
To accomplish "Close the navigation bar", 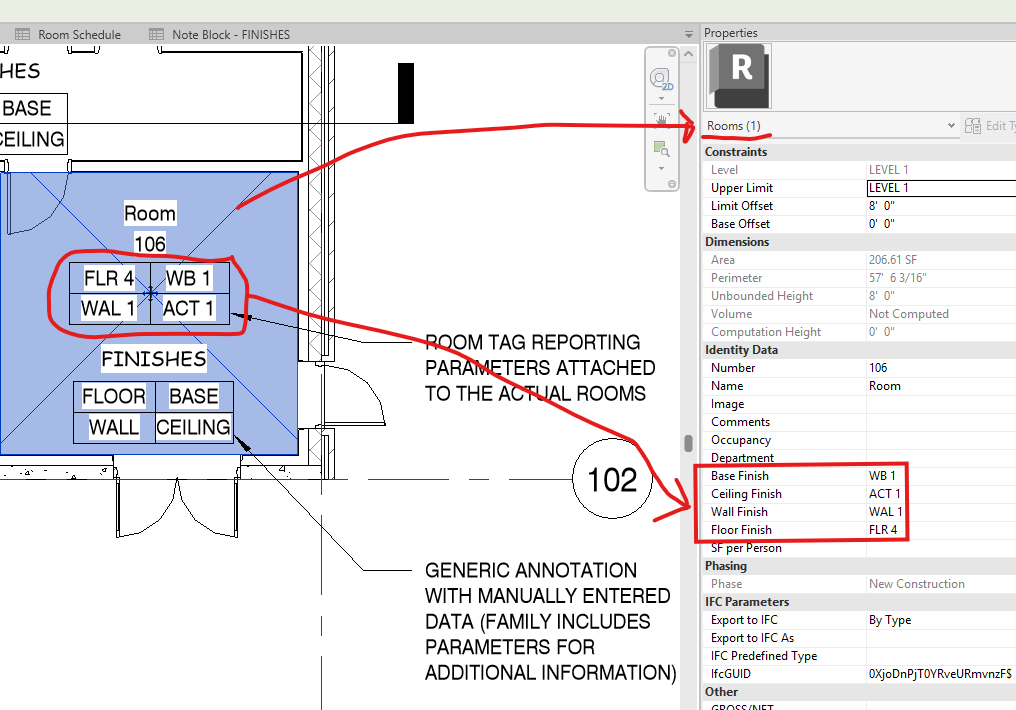I will tap(672, 53).
